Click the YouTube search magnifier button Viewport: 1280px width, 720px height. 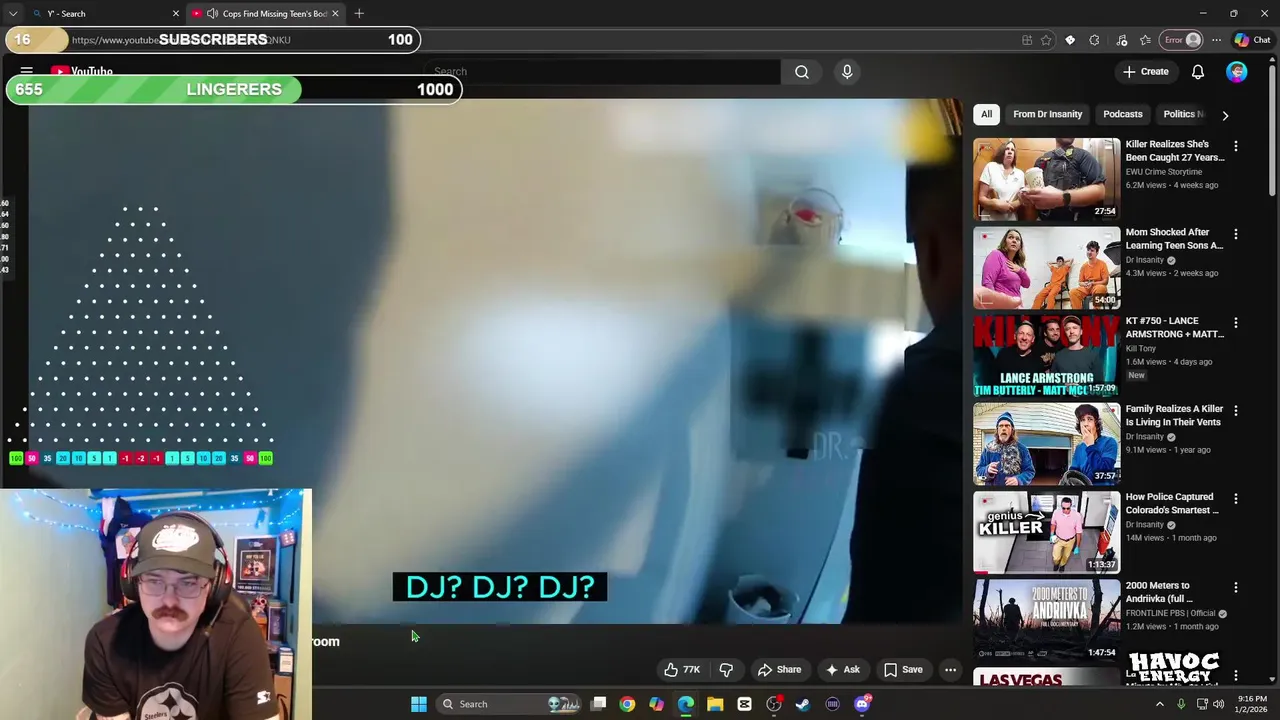point(802,72)
